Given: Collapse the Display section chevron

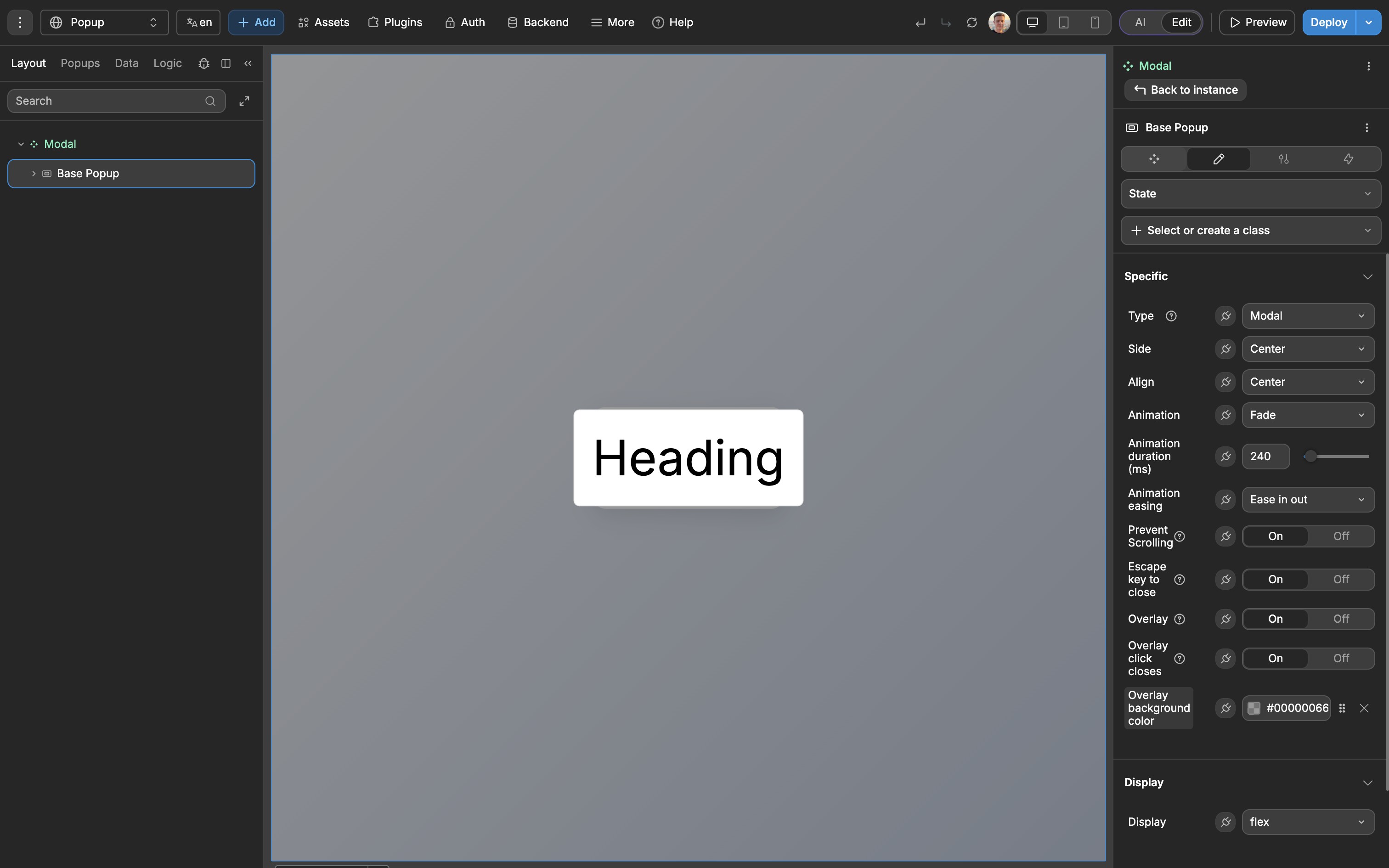Looking at the screenshot, I should (x=1367, y=783).
